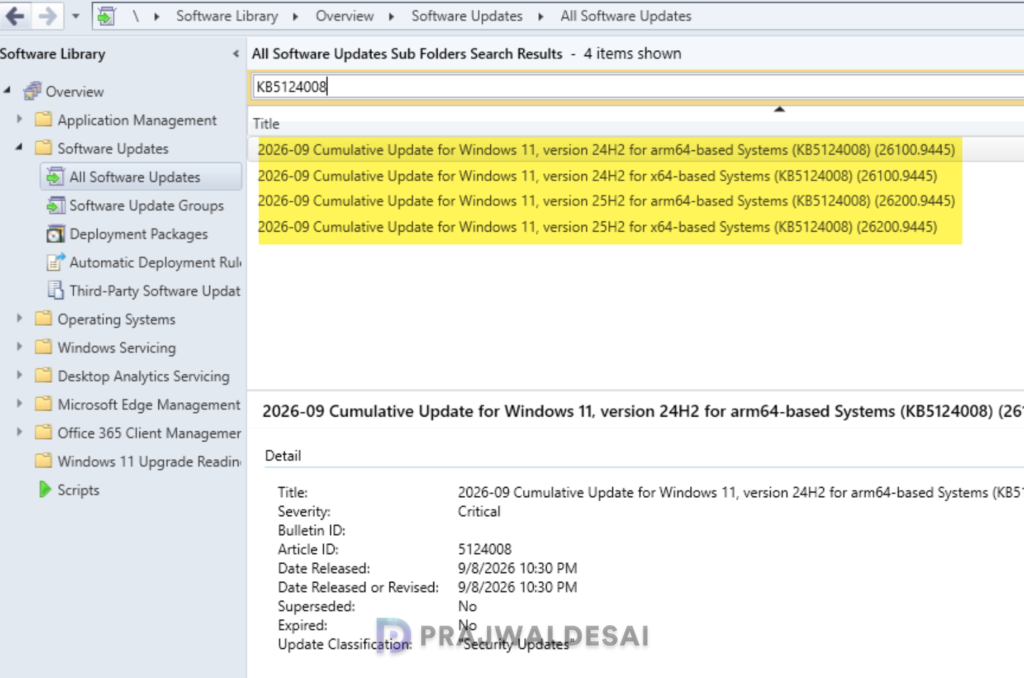
Task: Collapse the Software Library navigation pane
Action: pyautogui.click(x=236, y=54)
